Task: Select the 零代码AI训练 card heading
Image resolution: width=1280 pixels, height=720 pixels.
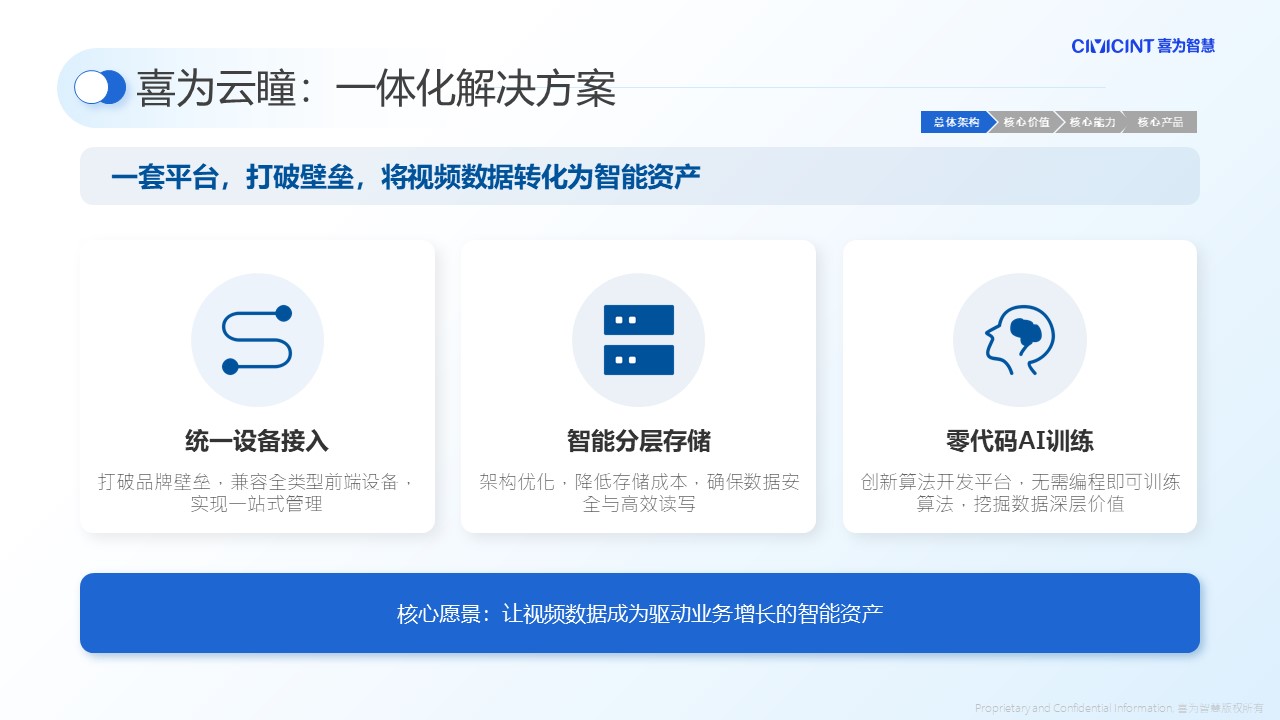Action: tap(1020, 441)
